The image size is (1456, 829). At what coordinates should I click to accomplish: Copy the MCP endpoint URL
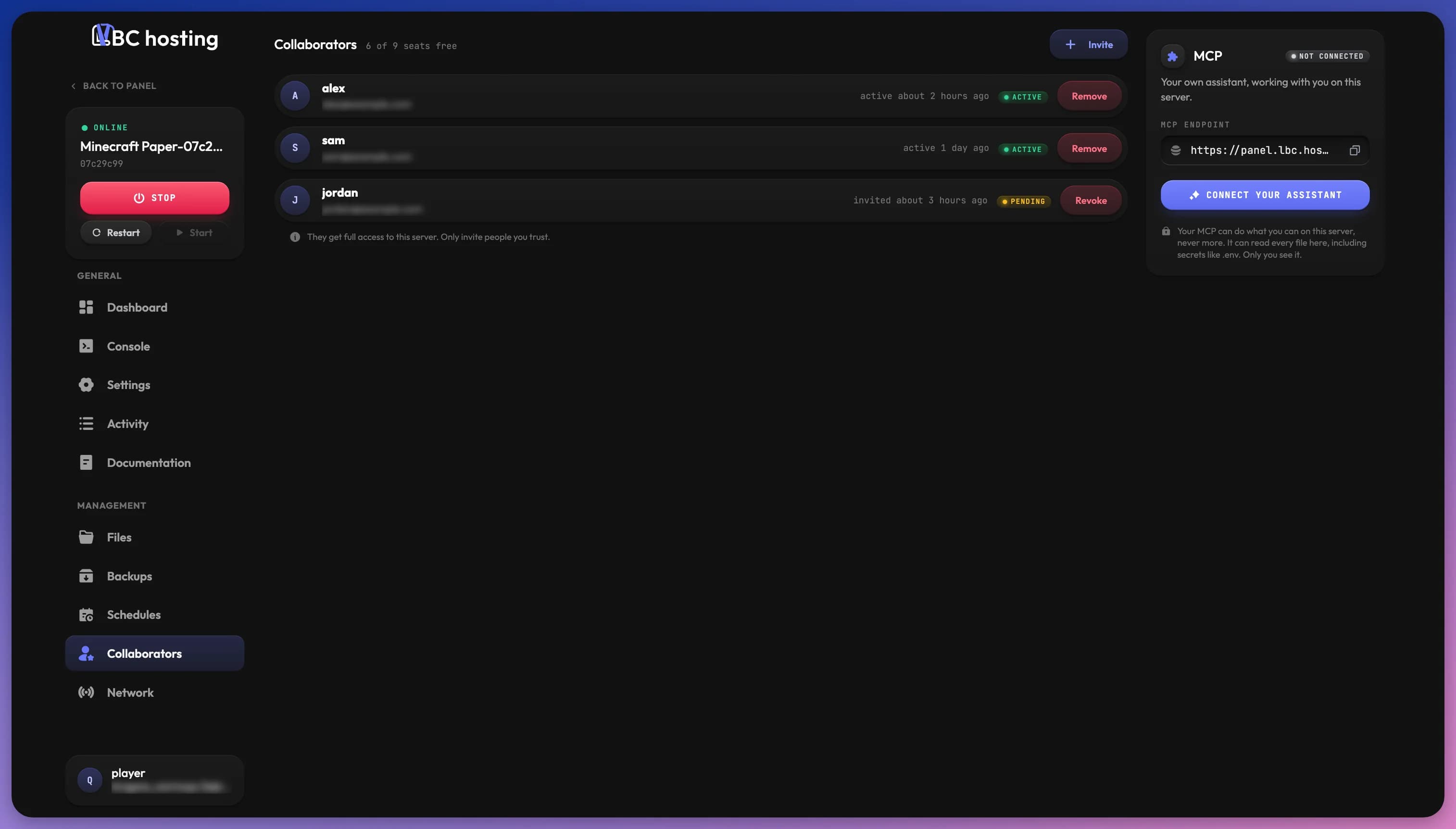[1354, 151]
